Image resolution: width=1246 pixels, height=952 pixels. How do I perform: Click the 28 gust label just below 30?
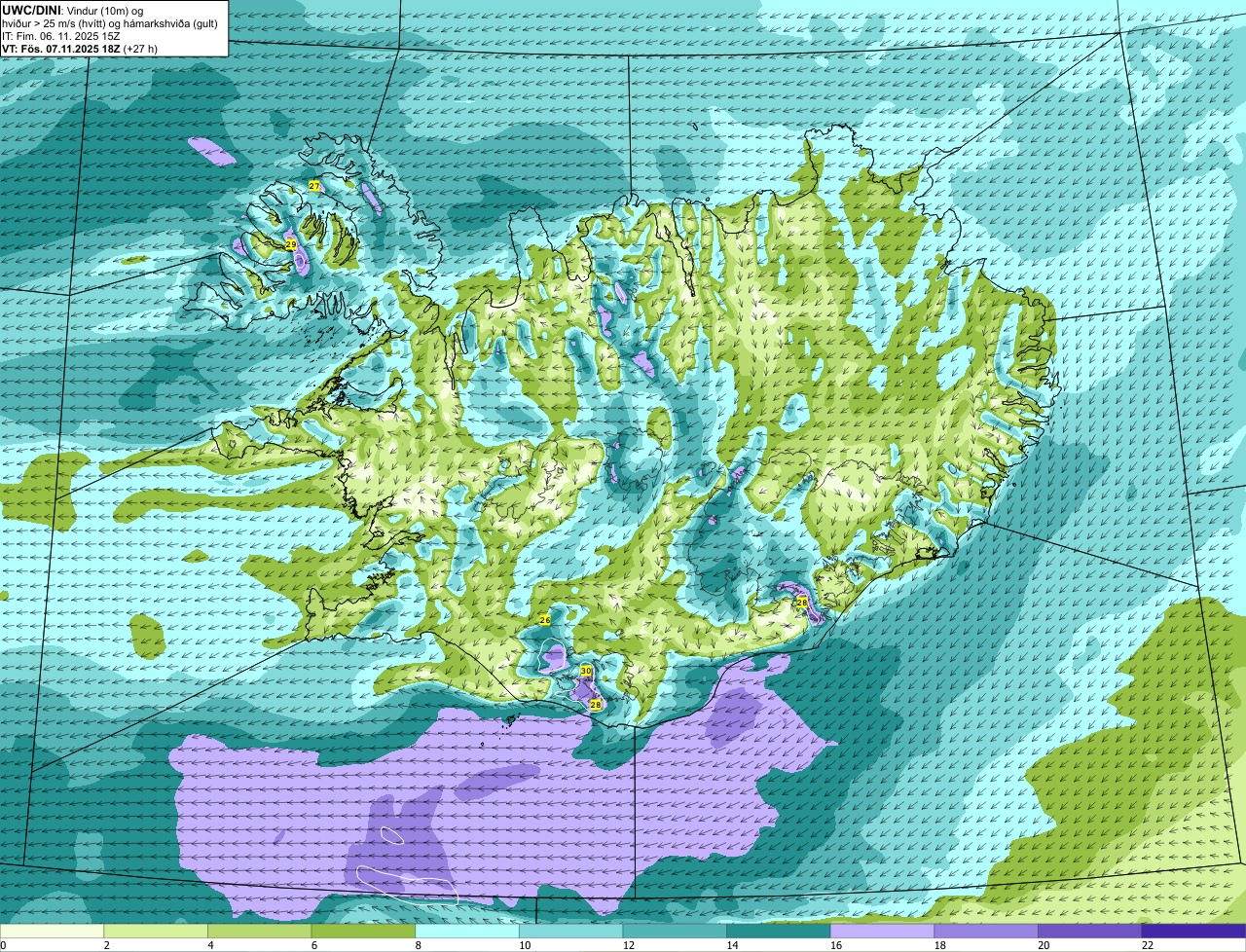595,704
